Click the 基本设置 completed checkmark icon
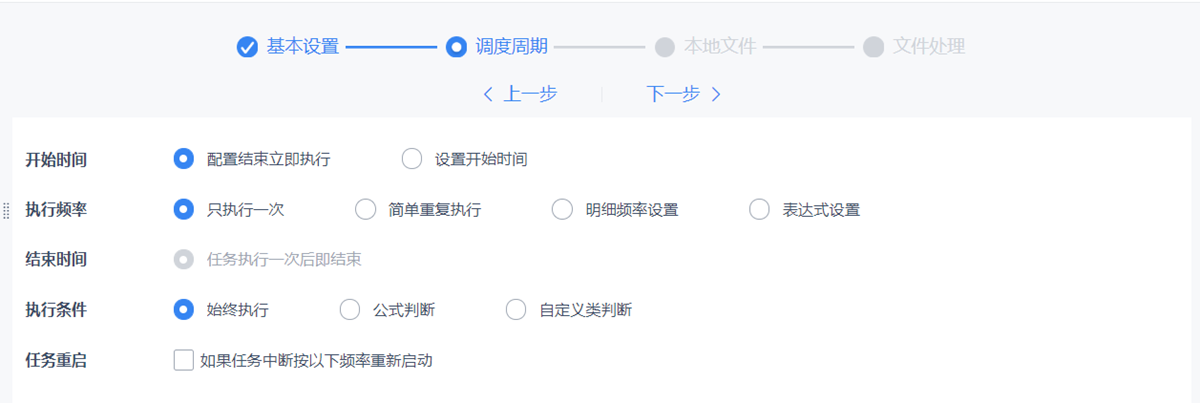This screenshot has width=1200, height=403. (x=247, y=47)
